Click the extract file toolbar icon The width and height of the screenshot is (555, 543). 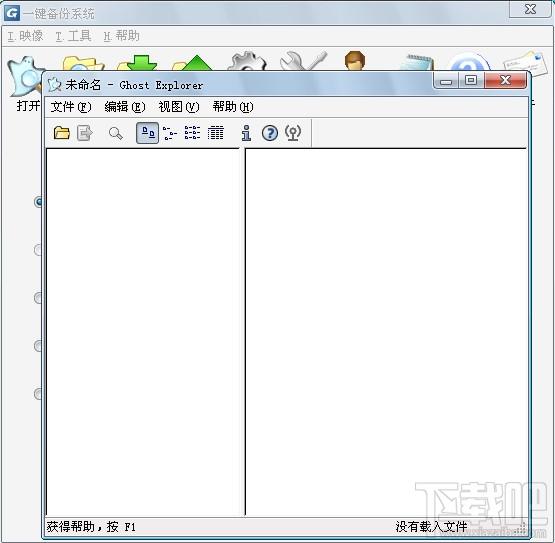85,133
